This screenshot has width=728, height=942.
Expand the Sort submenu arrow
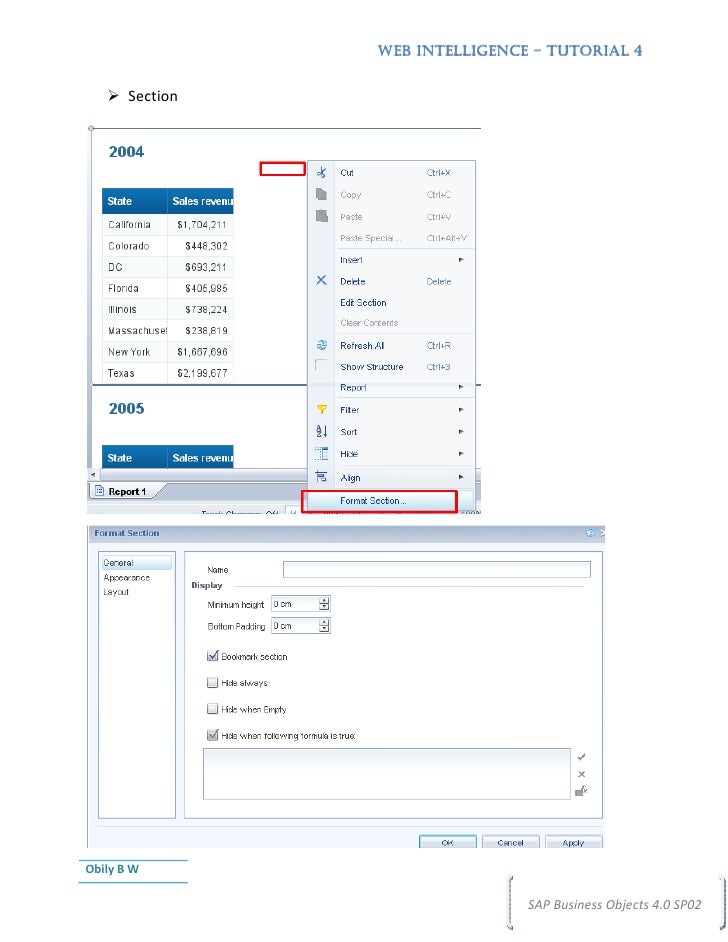461,431
